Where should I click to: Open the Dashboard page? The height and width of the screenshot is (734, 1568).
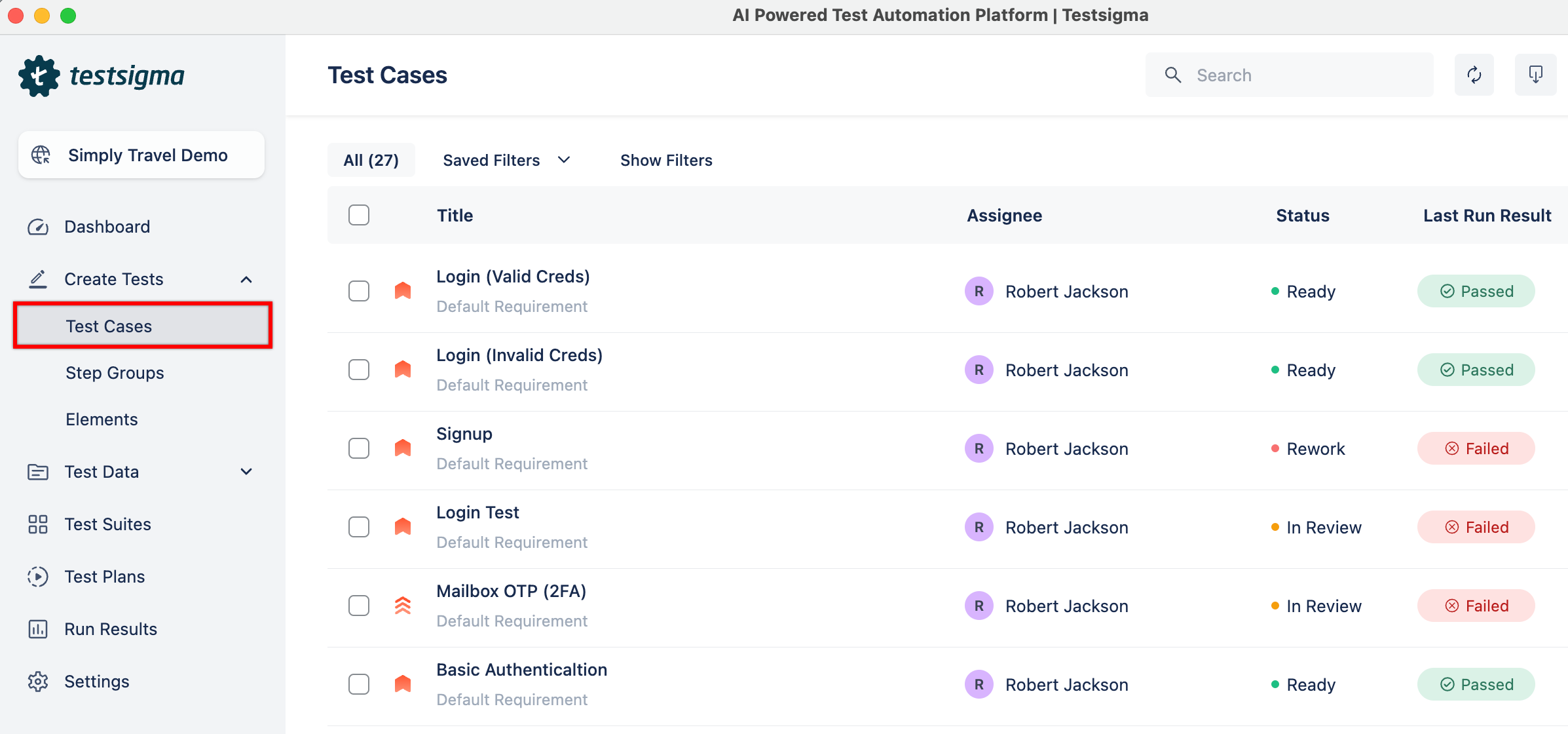pos(107,227)
